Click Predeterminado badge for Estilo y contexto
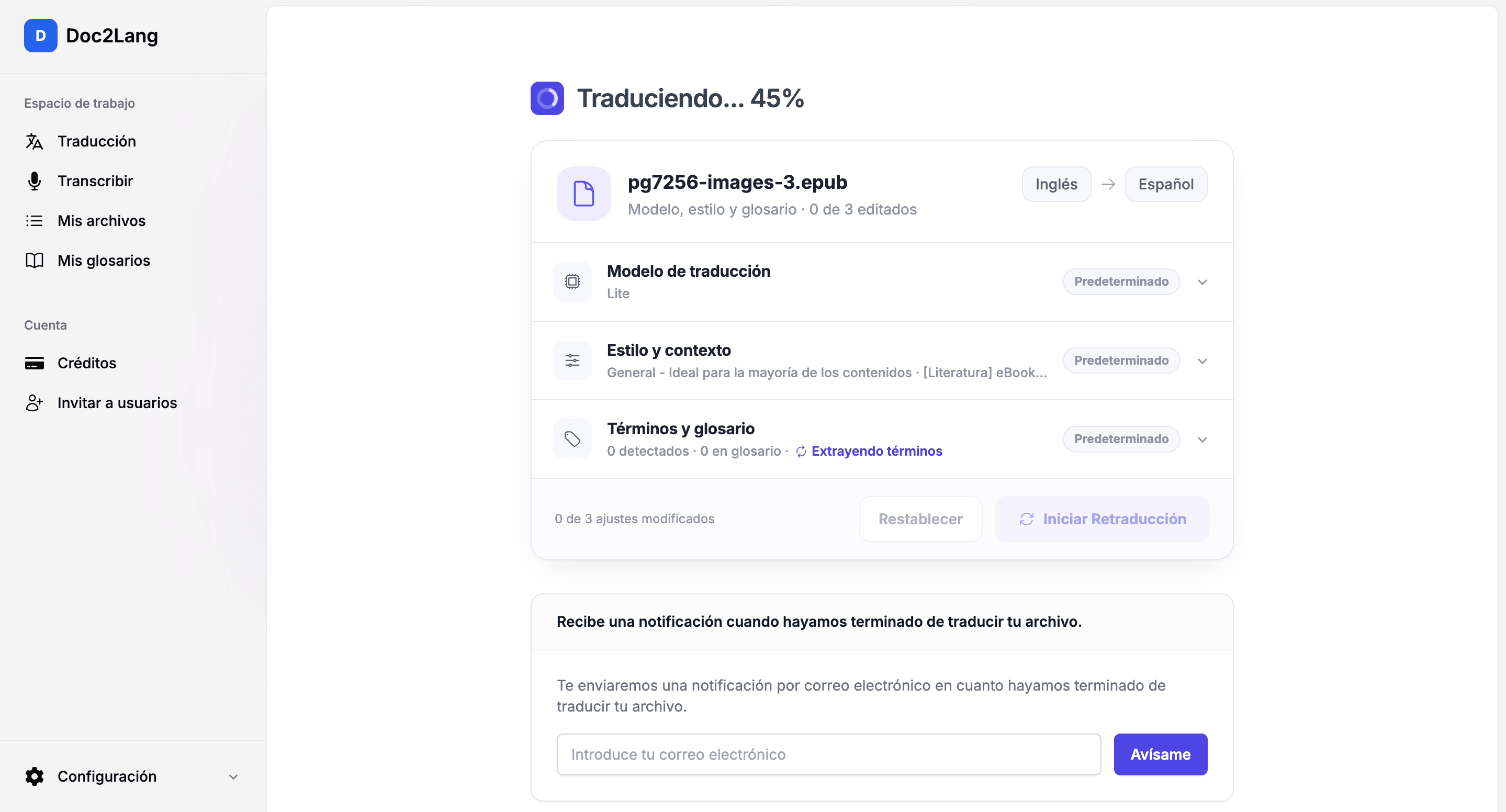1506x812 pixels. 1121,360
